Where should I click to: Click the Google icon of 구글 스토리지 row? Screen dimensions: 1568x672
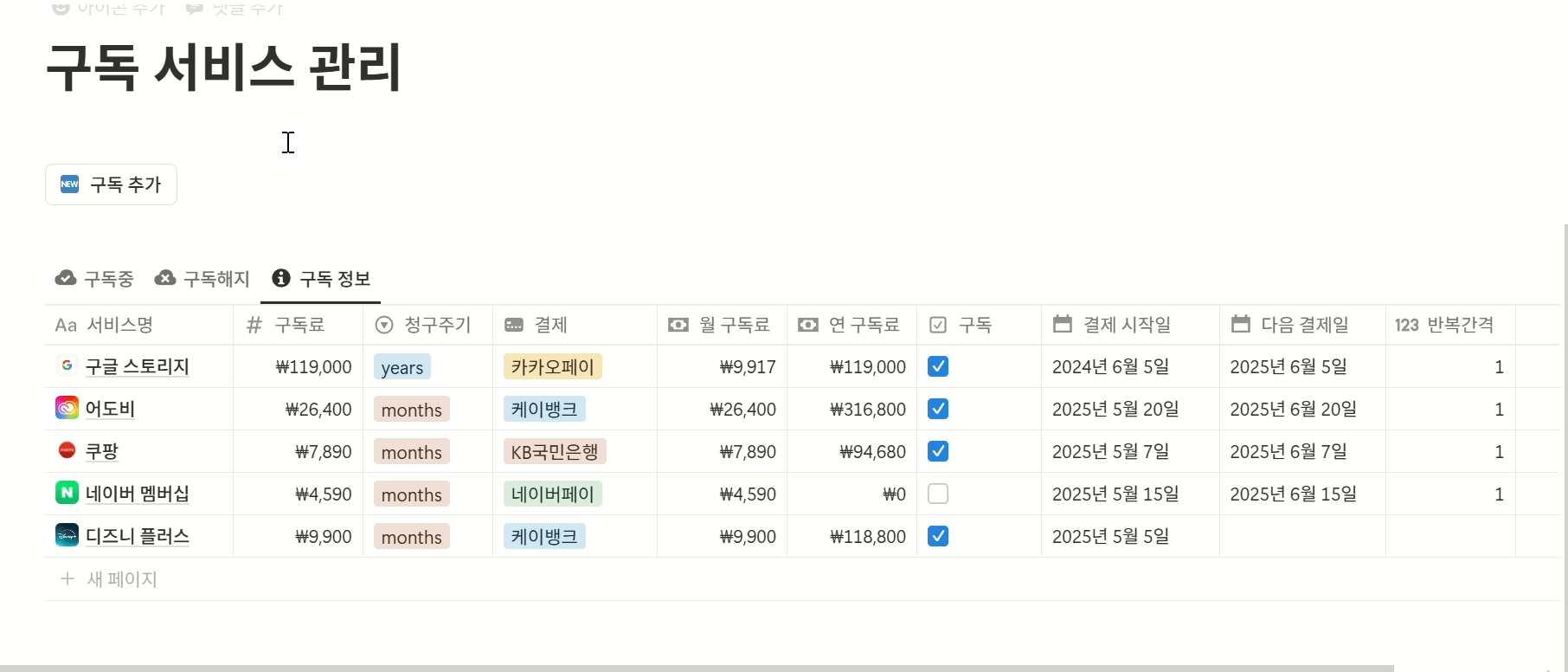(x=67, y=365)
